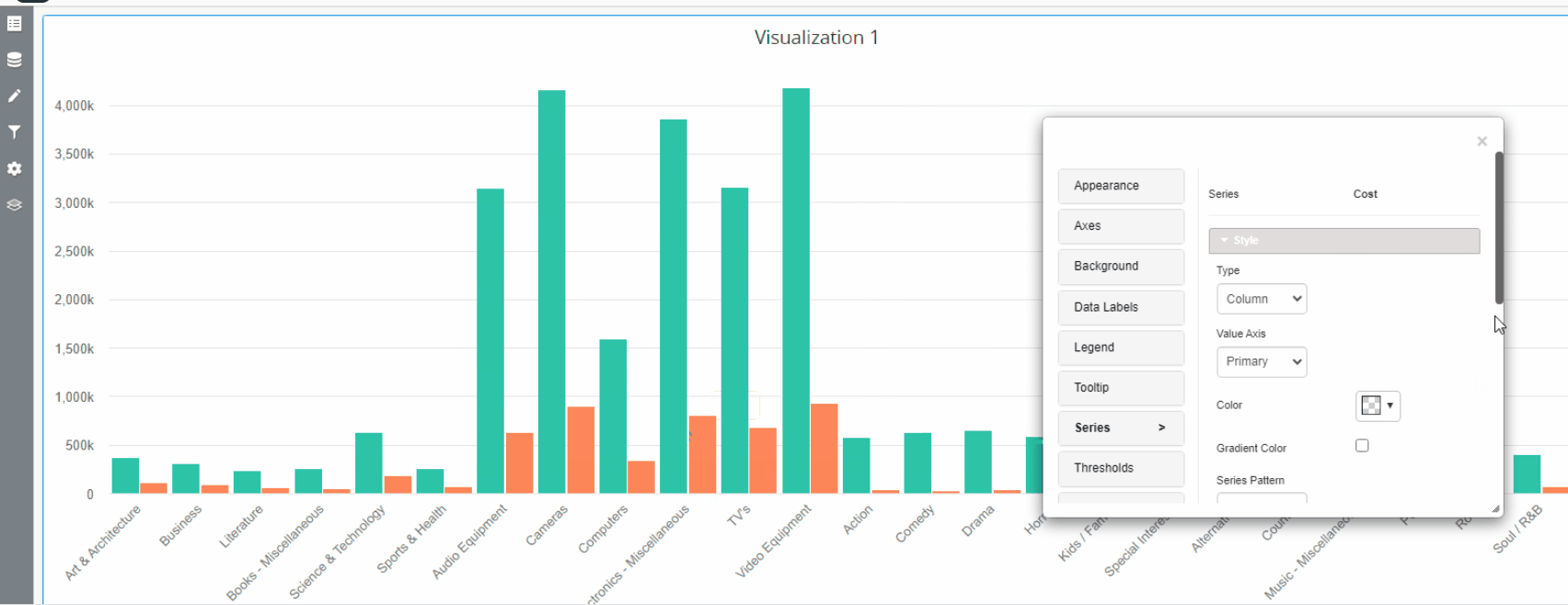The height and width of the screenshot is (605, 1568).
Task: Click the Series Pattern input box
Action: tap(1262, 497)
